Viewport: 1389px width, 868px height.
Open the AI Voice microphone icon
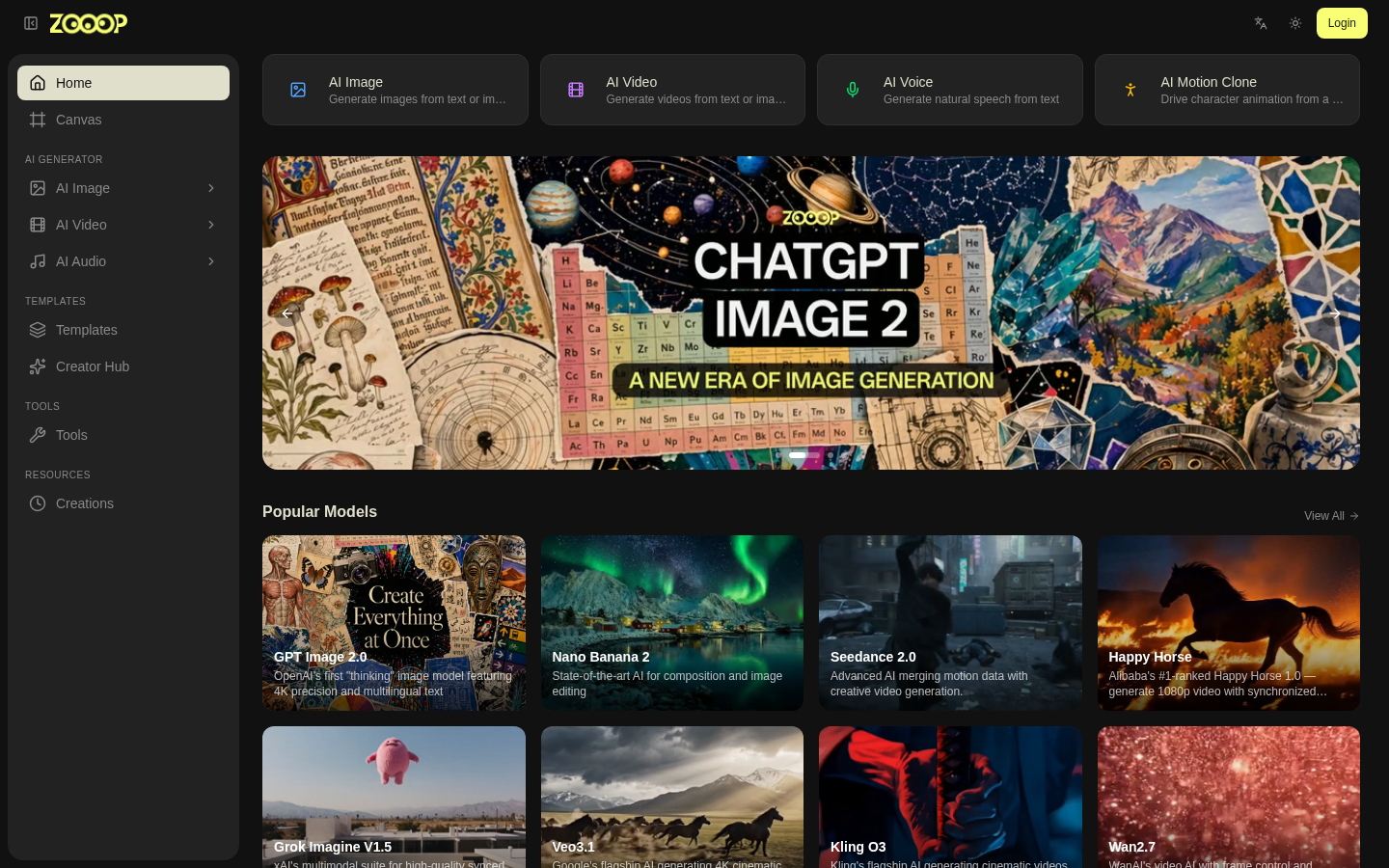[x=853, y=90]
